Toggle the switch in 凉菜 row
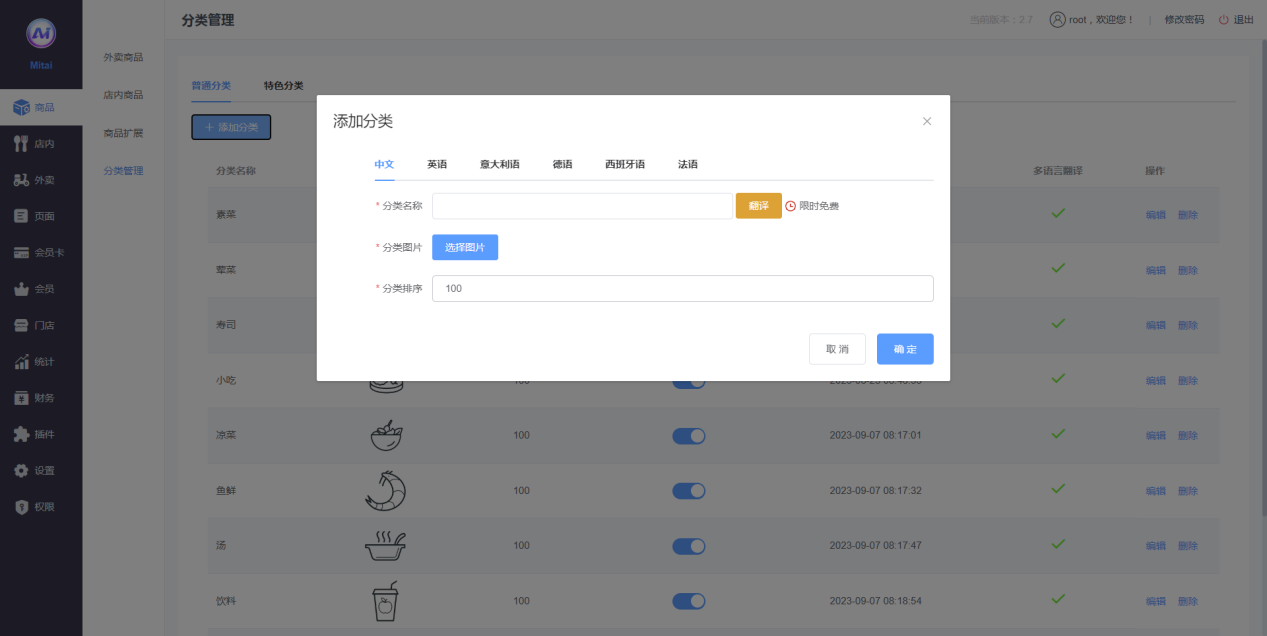 pyautogui.click(x=688, y=436)
